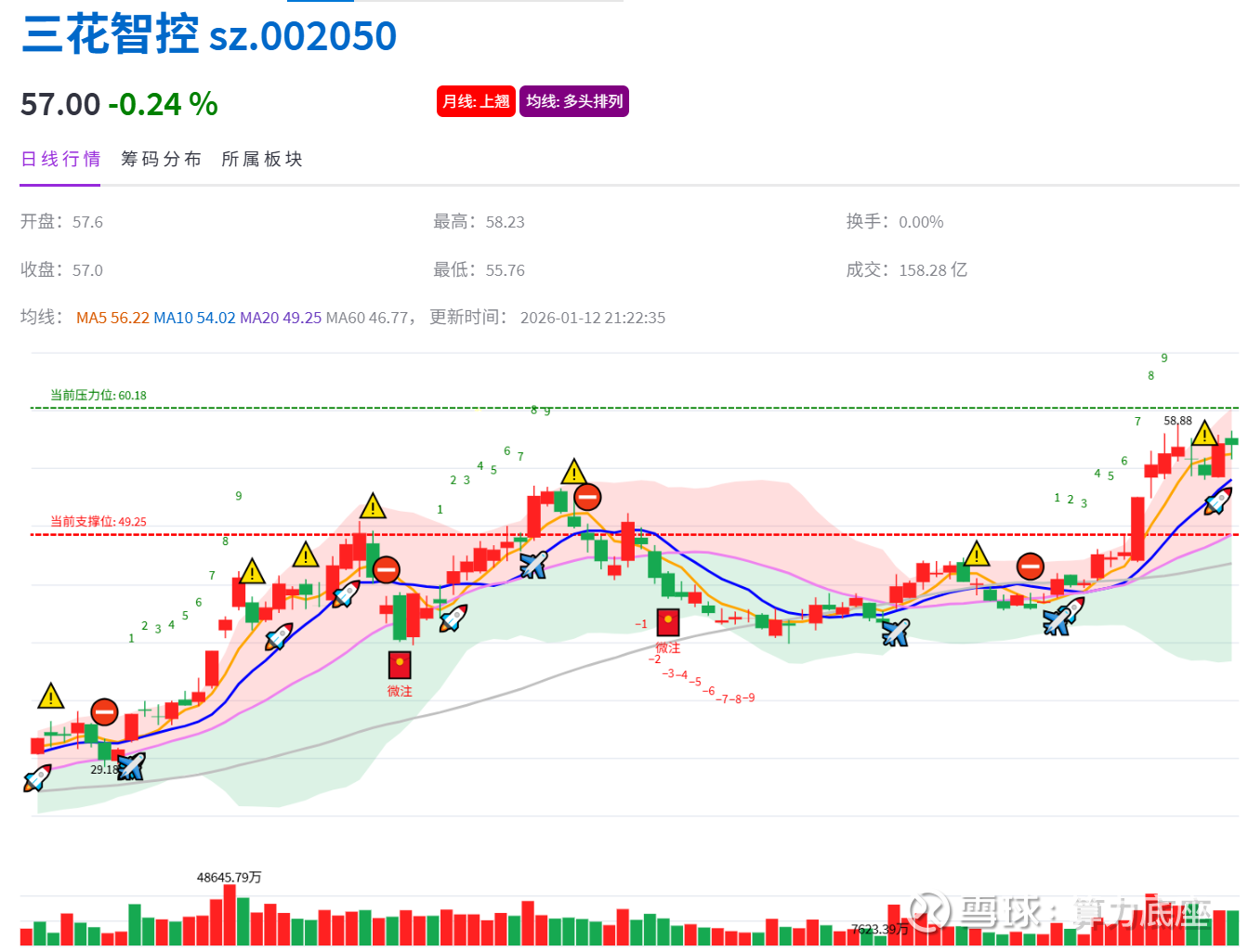Click the red 月线: 上翘 badge
The height and width of the screenshot is (952, 1248).
tap(476, 101)
